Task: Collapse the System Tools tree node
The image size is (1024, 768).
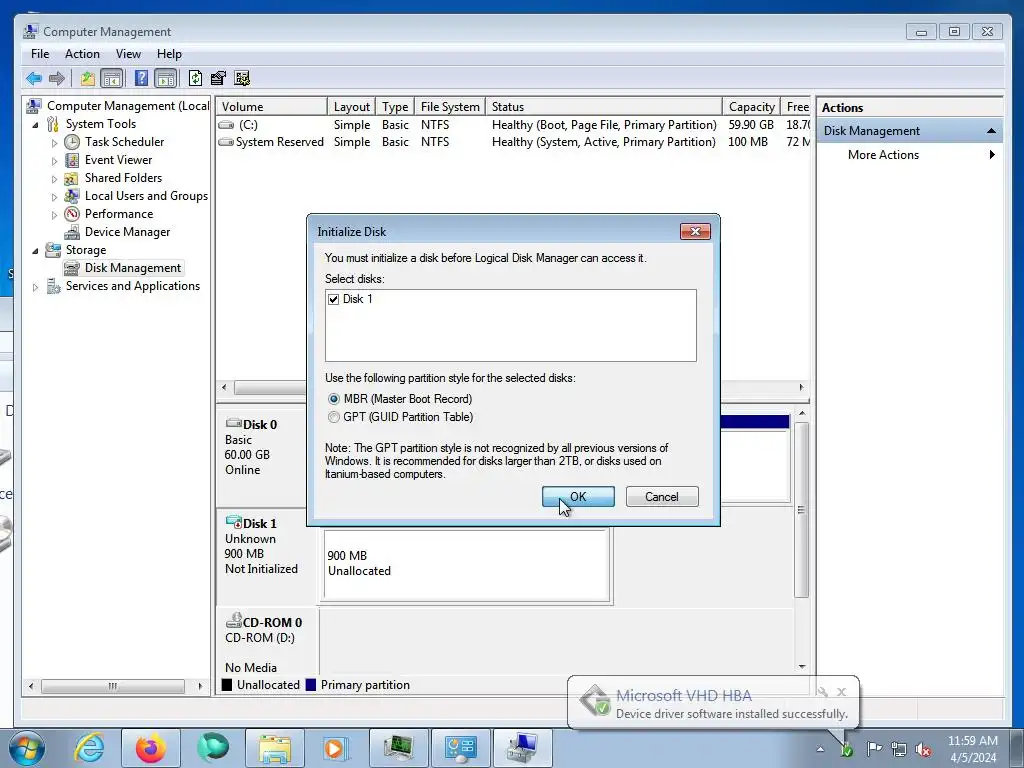Action: pyautogui.click(x=35, y=124)
